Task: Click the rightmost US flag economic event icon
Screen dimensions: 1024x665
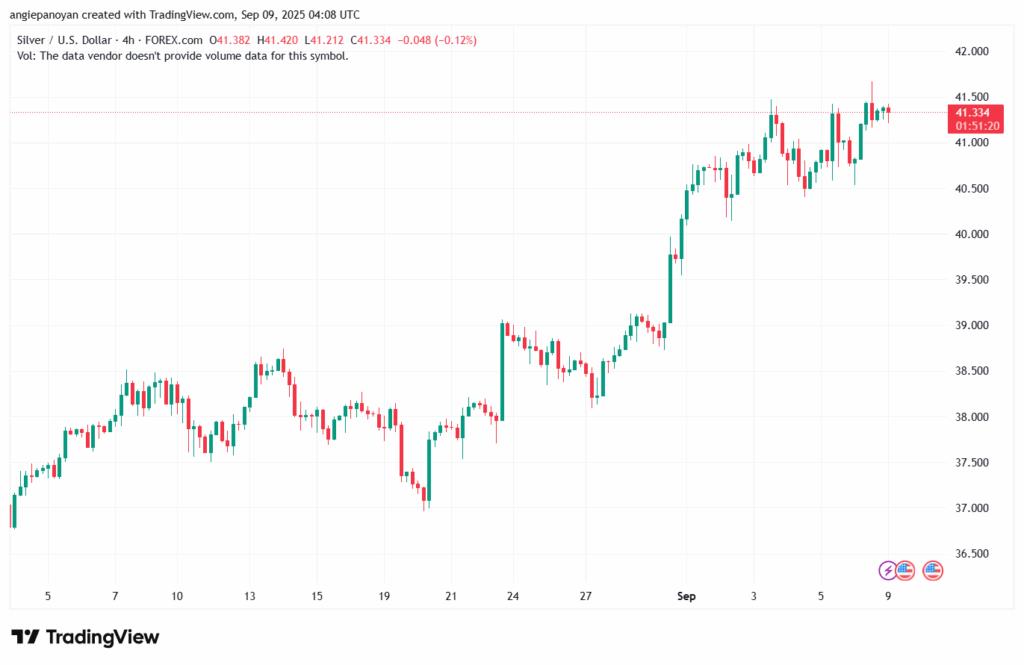Action: point(932,570)
